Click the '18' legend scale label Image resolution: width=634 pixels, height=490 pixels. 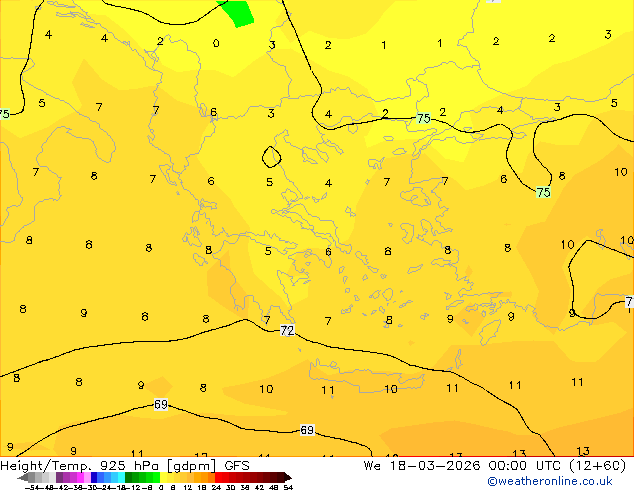[202, 487]
